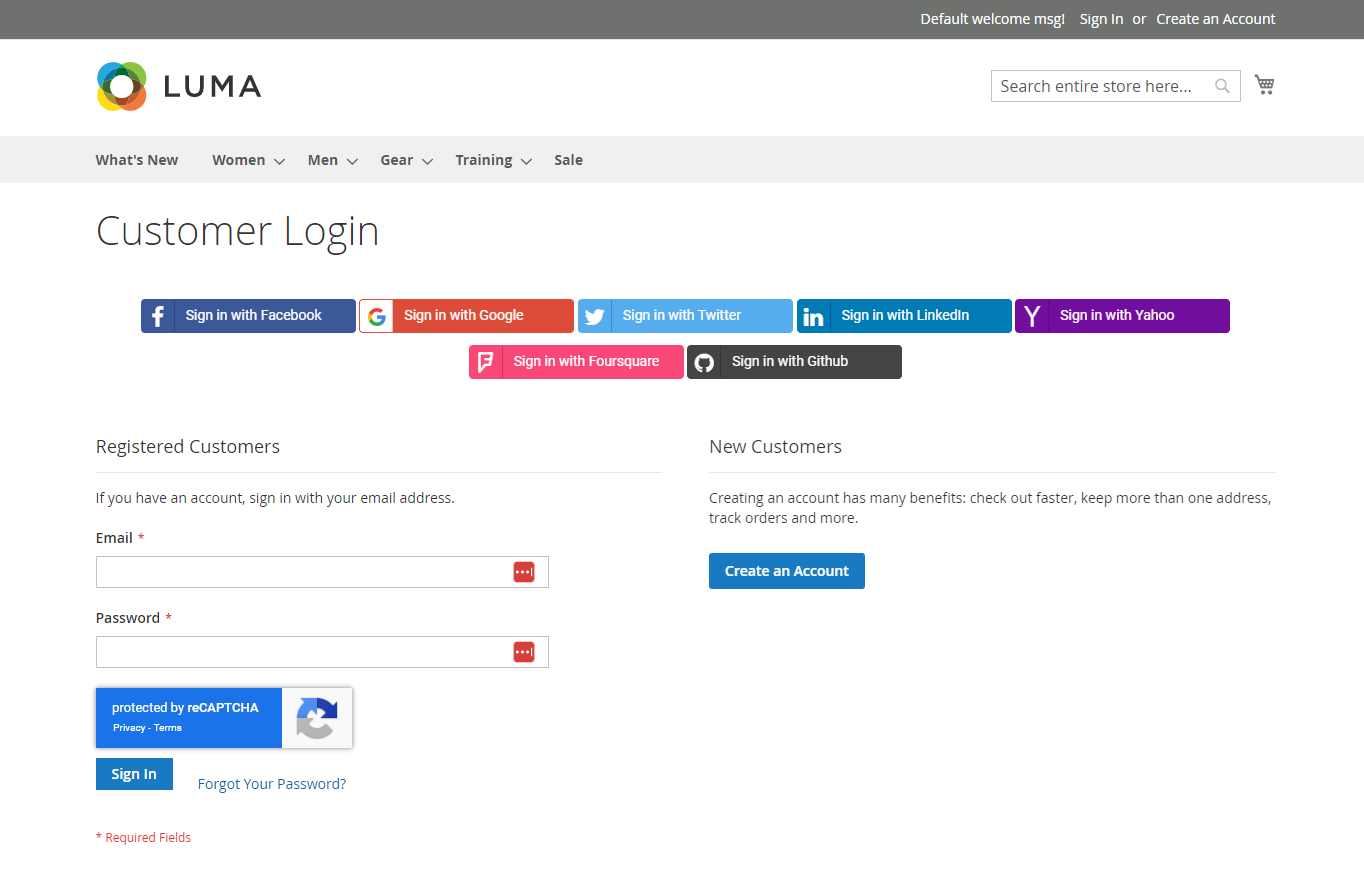Open the Gear category menu
The width and height of the screenshot is (1364, 879).
(397, 160)
